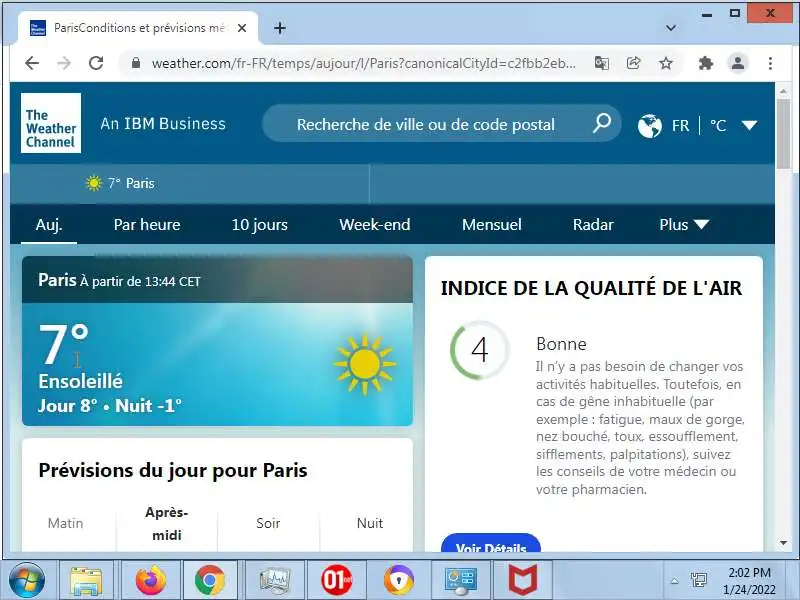Click the INDICE DE LA QUALITÉ DE L'AIR heading
Image resolution: width=800 pixels, height=600 pixels.
tap(591, 288)
